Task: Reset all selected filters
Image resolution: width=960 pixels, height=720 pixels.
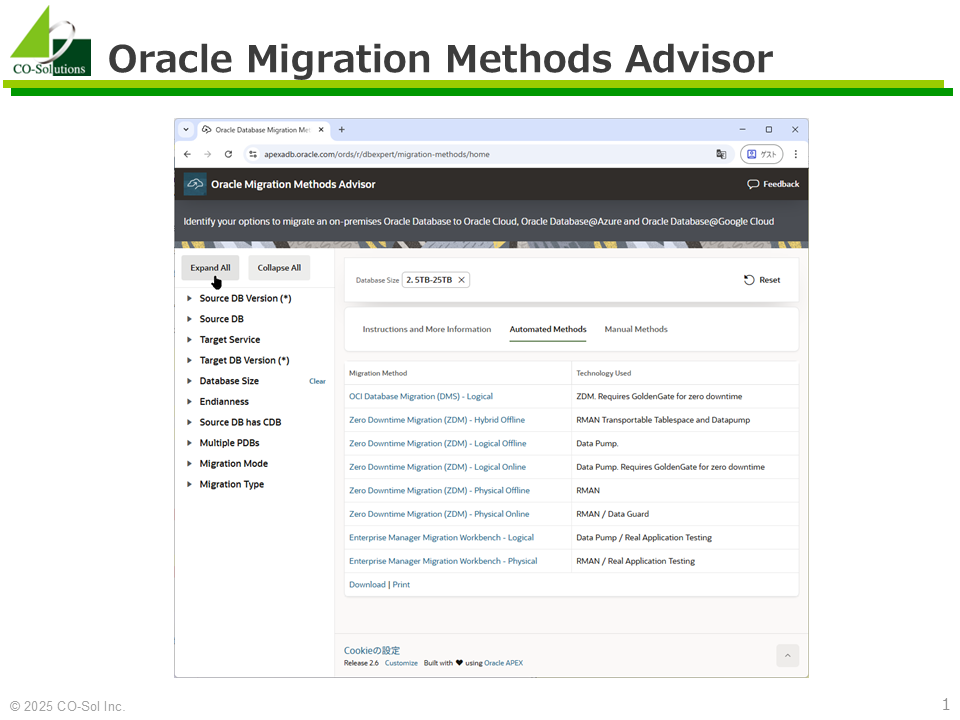Action: tap(762, 280)
